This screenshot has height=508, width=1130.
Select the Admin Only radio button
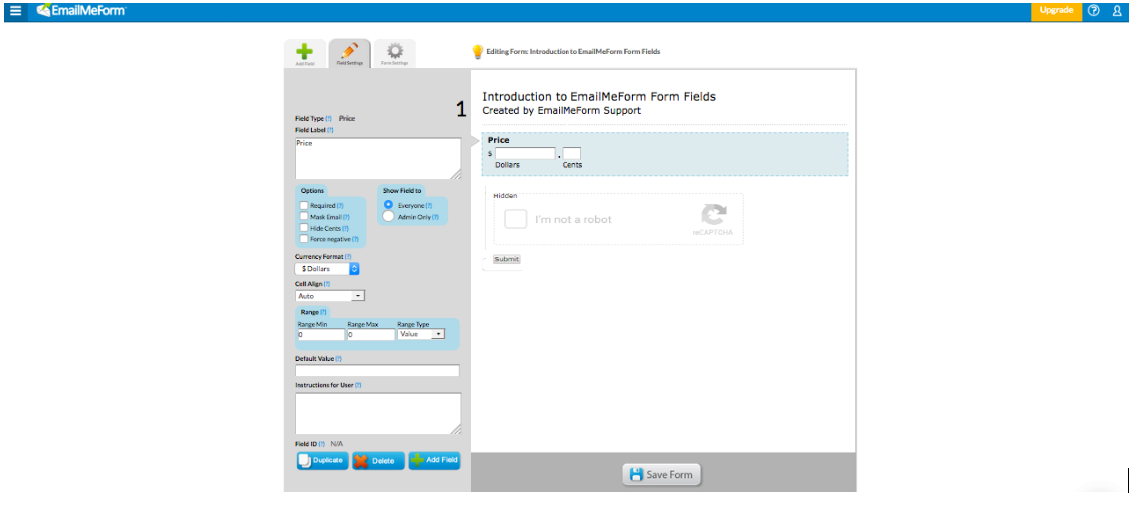click(x=388, y=216)
